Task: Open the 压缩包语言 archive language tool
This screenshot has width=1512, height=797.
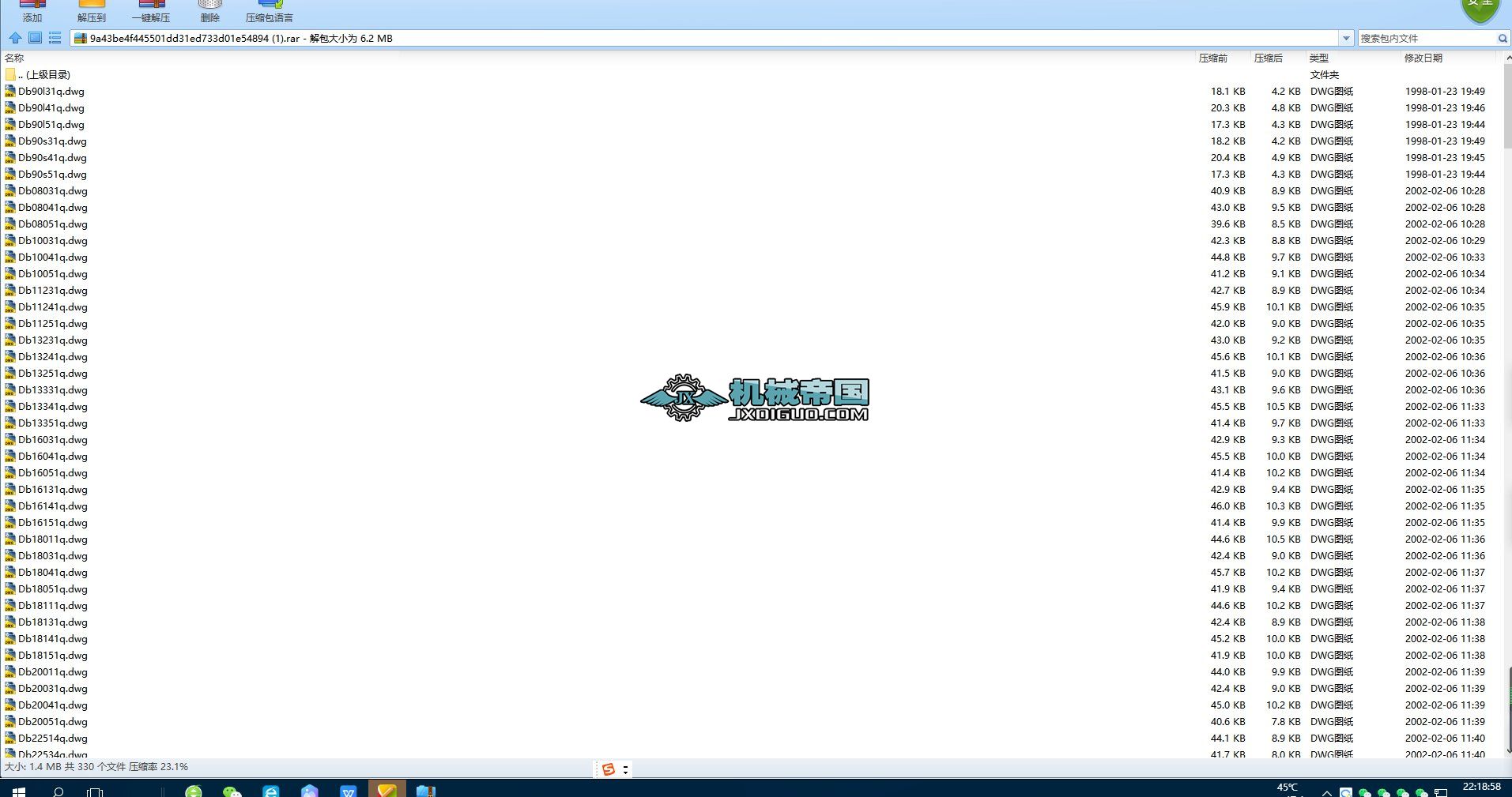Action: click(269, 9)
